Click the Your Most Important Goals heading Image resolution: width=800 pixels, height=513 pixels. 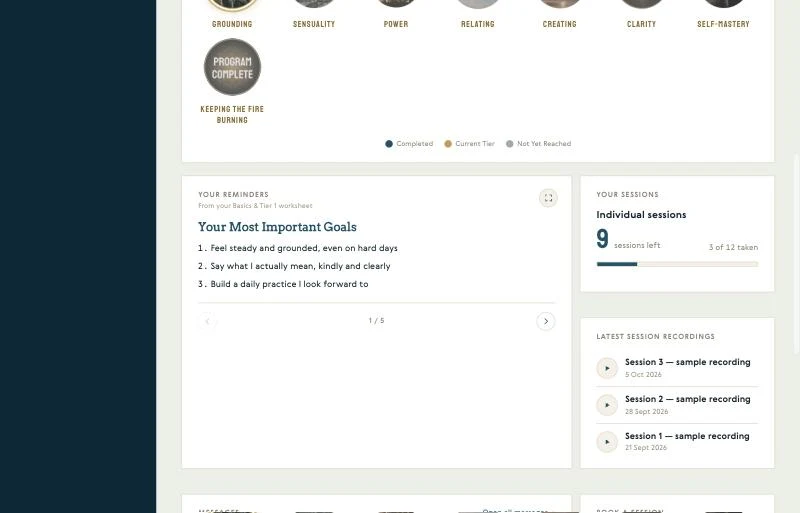tap(277, 227)
